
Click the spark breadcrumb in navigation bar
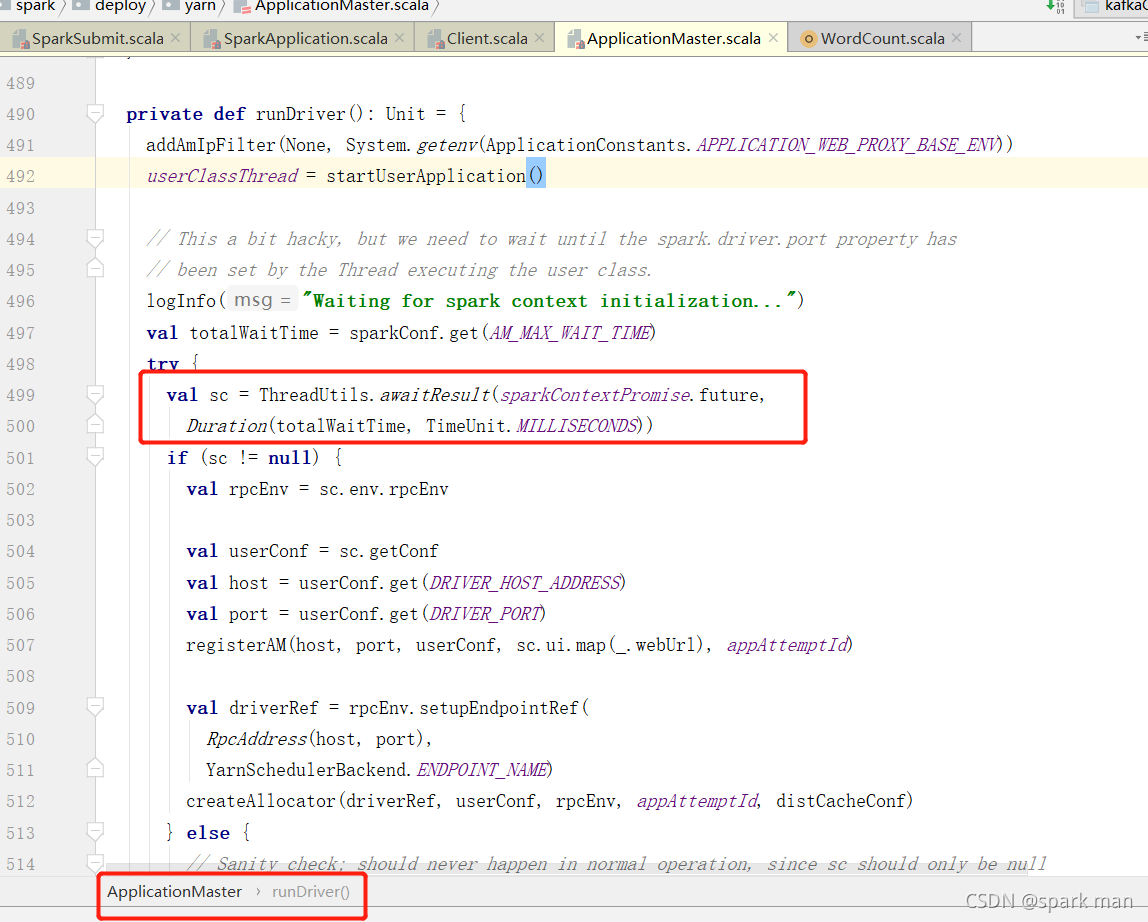[35, 6]
